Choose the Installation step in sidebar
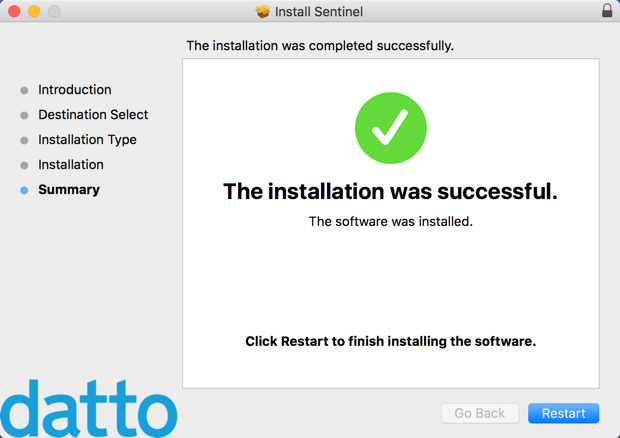Image resolution: width=620 pixels, height=438 pixels. (70, 165)
